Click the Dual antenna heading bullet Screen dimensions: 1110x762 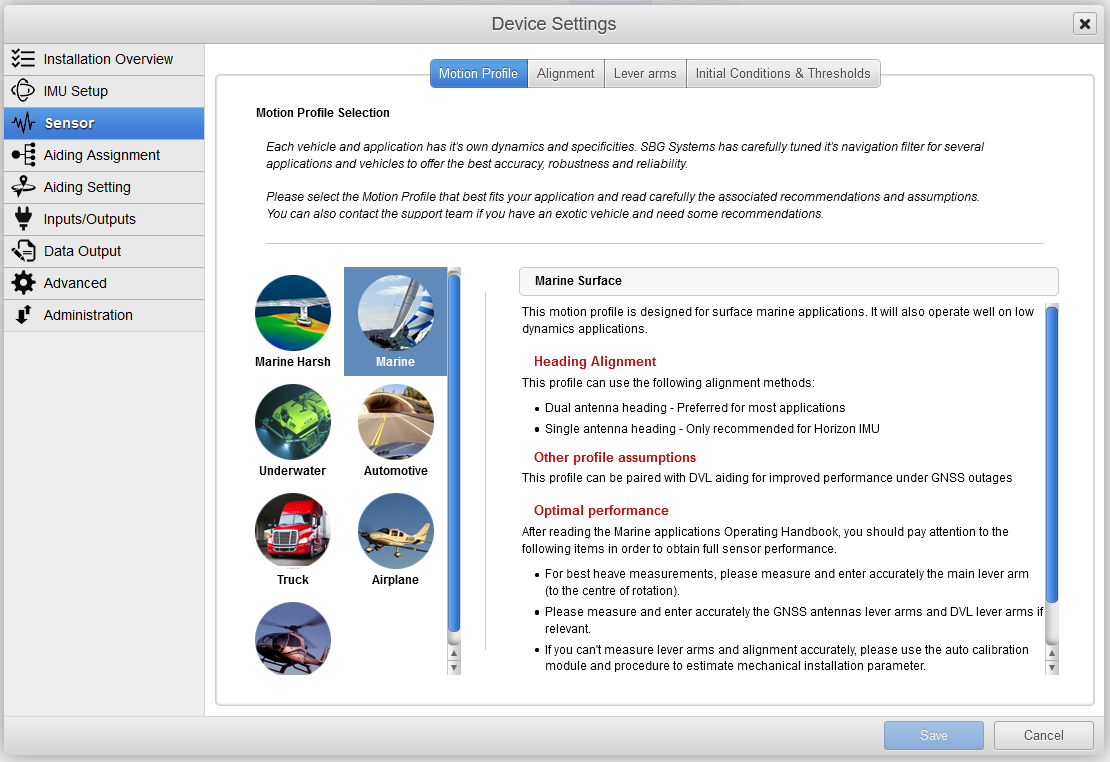[x=694, y=408]
